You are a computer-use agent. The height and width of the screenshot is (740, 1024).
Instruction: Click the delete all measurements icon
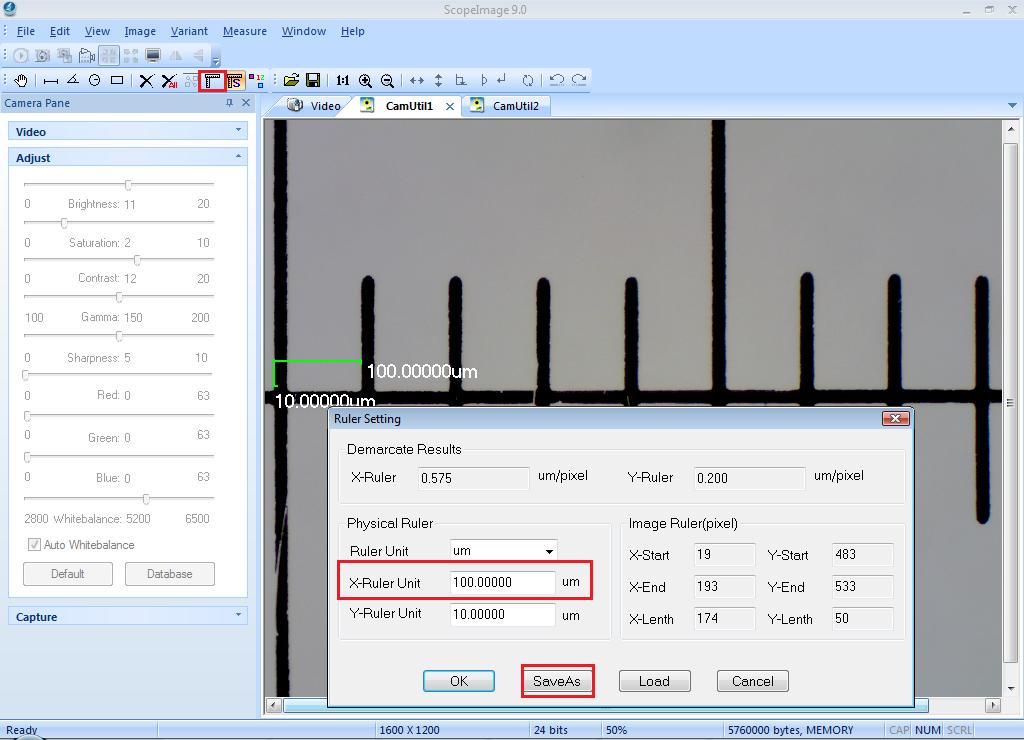[169, 80]
